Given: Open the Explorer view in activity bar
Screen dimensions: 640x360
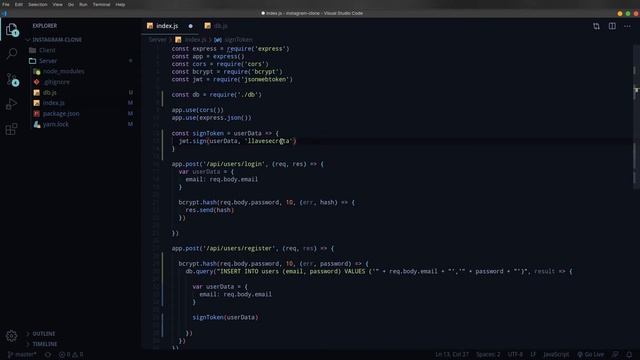Looking at the screenshot, I should pyautogui.click(x=12, y=29).
